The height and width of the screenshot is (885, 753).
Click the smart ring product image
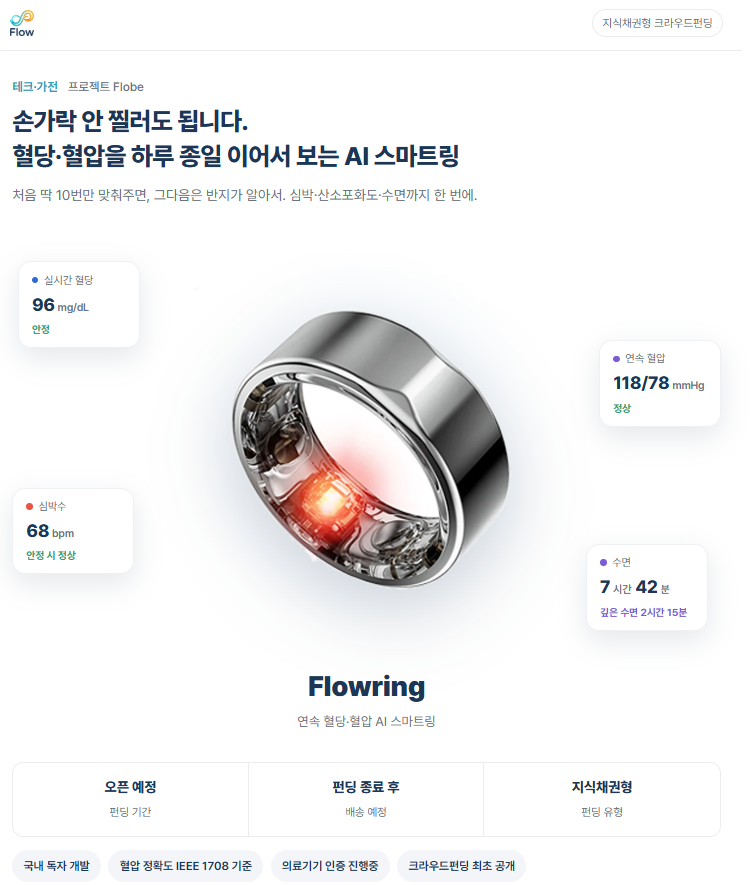[370, 449]
